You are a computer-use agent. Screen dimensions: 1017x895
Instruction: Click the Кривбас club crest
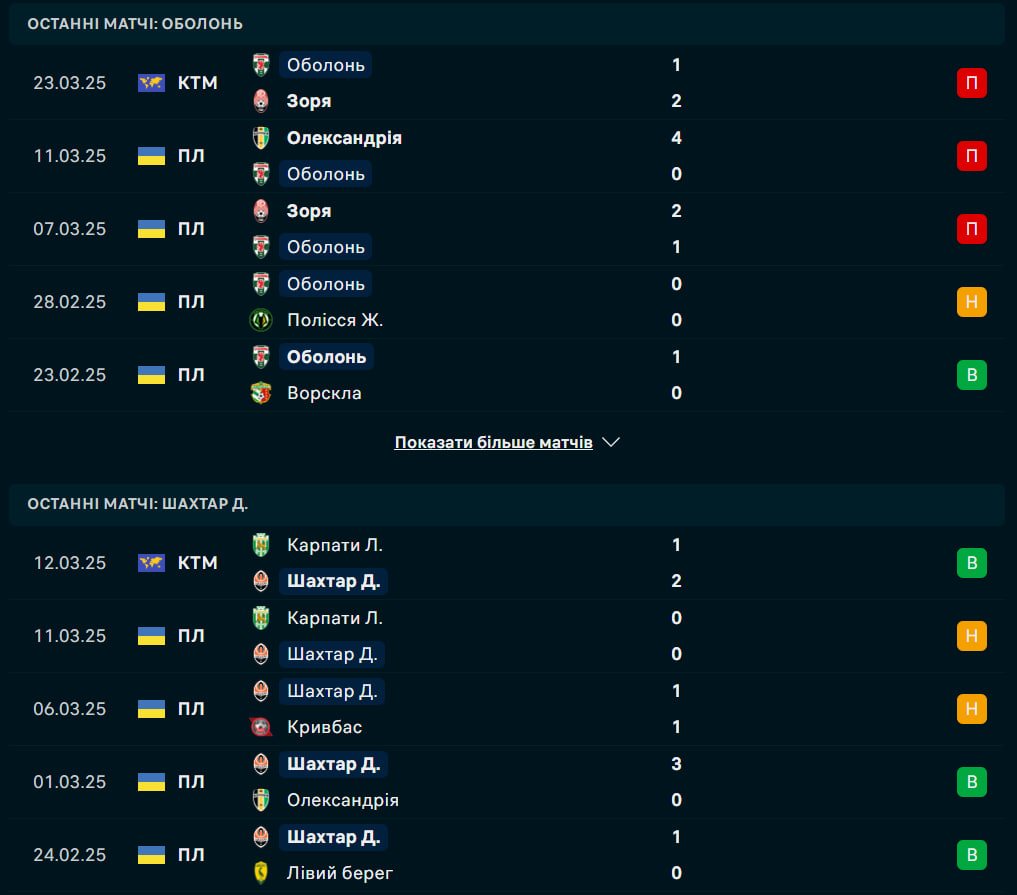[x=261, y=727]
